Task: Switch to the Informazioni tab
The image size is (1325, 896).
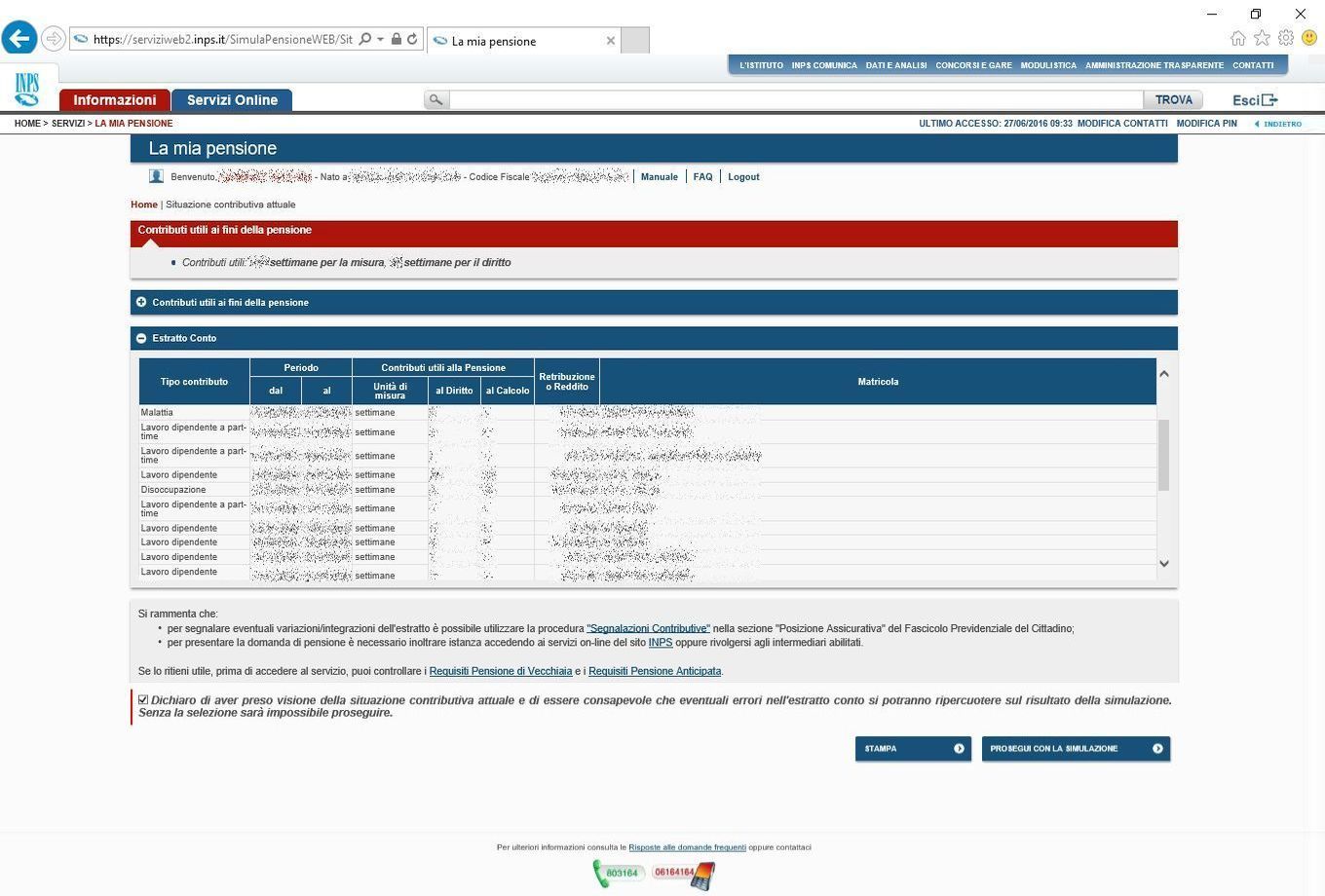Action: [114, 100]
